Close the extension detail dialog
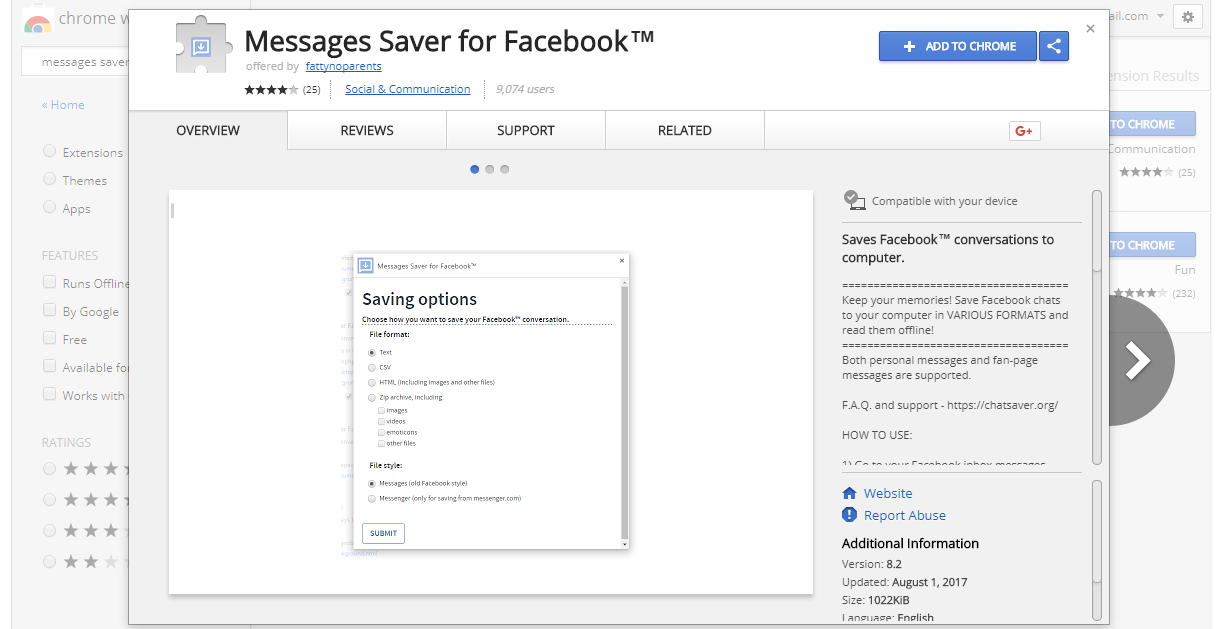The width and height of the screenshot is (1228, 629). click(1090, 29)
